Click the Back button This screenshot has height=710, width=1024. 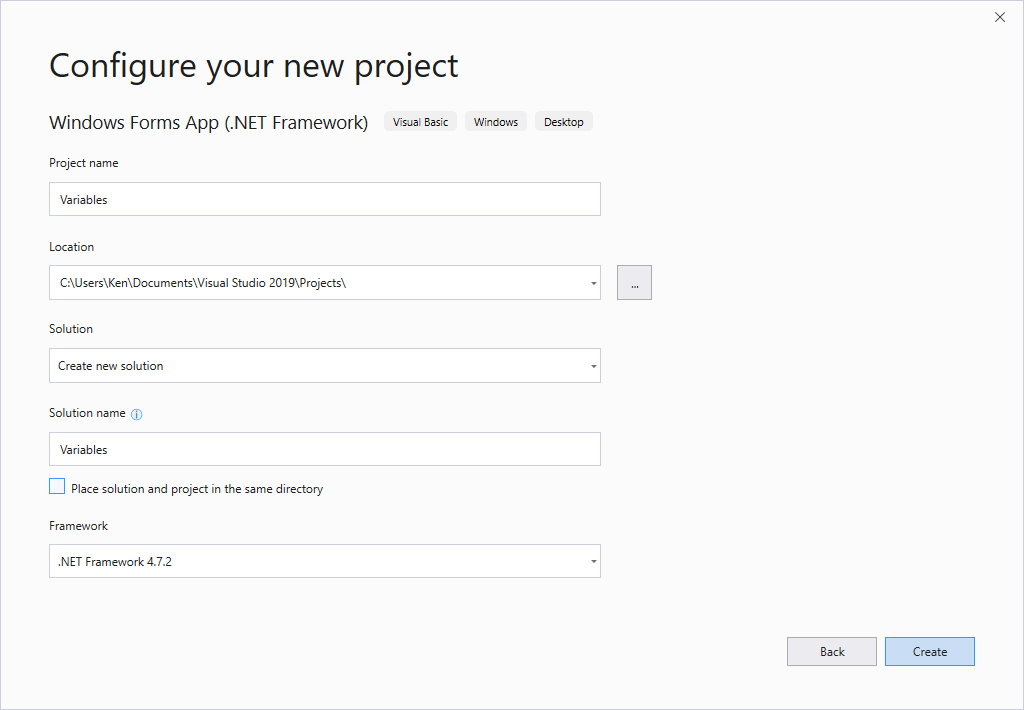pyautogui.click(x=831, y=651)
